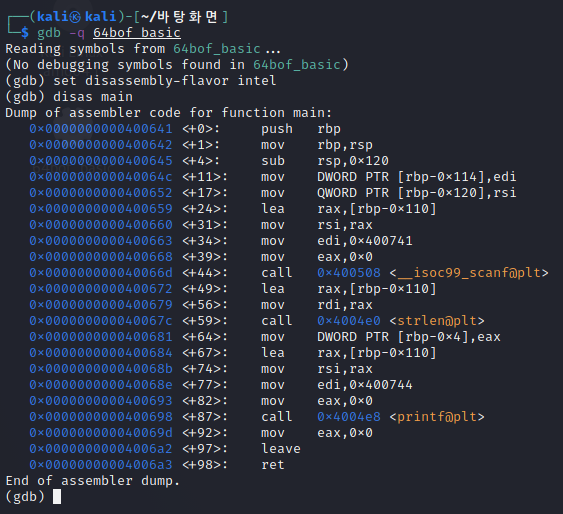Click the address 0x000000000040067c
Viewport: 563px width, 514px height.
point(101,321)
